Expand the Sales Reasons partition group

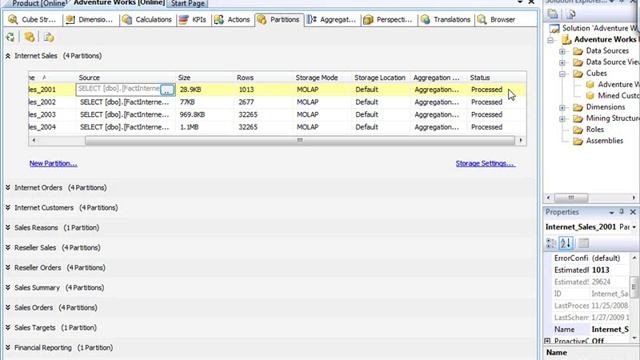(8, 227)
